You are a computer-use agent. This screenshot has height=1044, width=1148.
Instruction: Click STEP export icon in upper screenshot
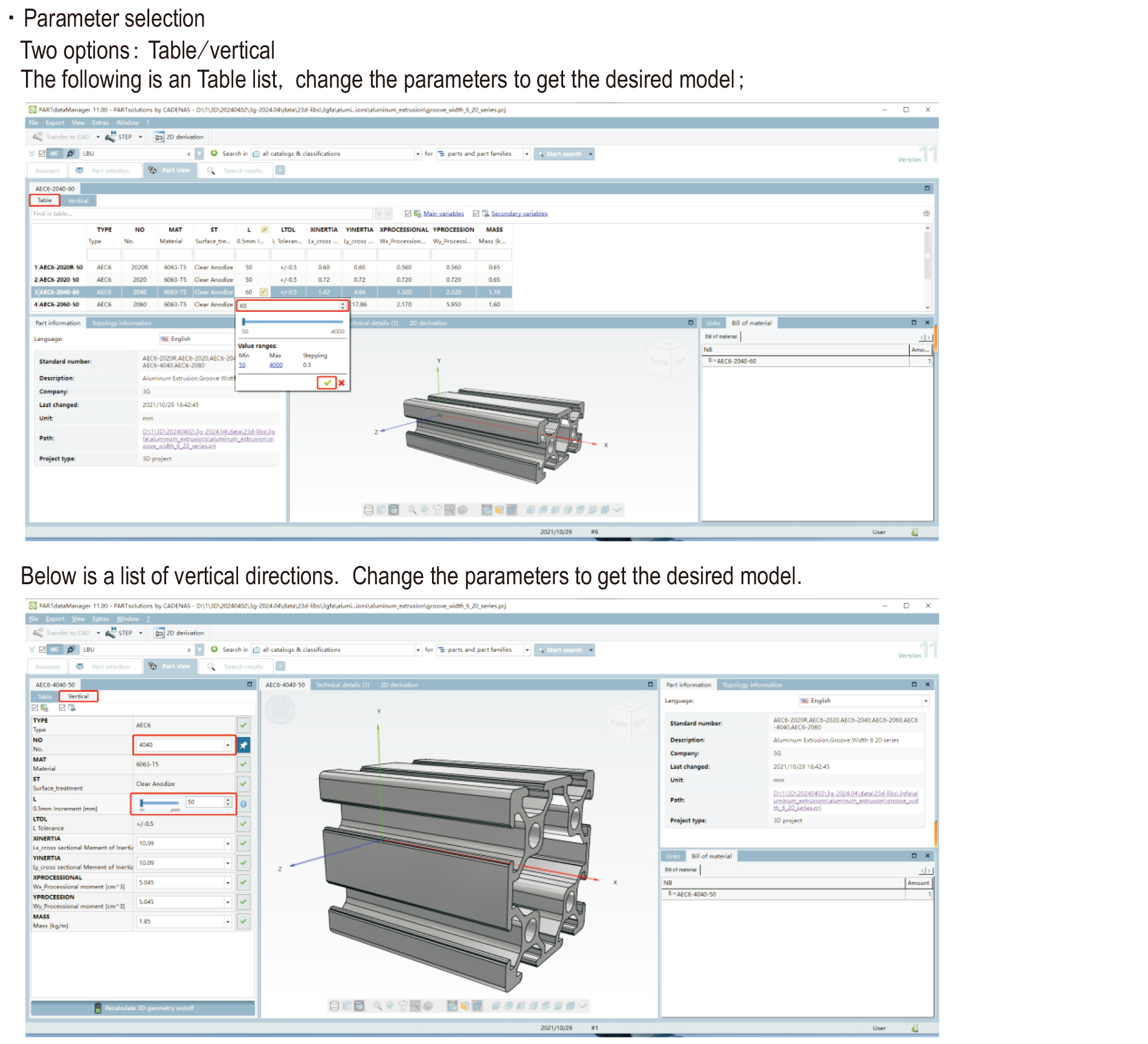pyautogui.click(x=110, y=137)
